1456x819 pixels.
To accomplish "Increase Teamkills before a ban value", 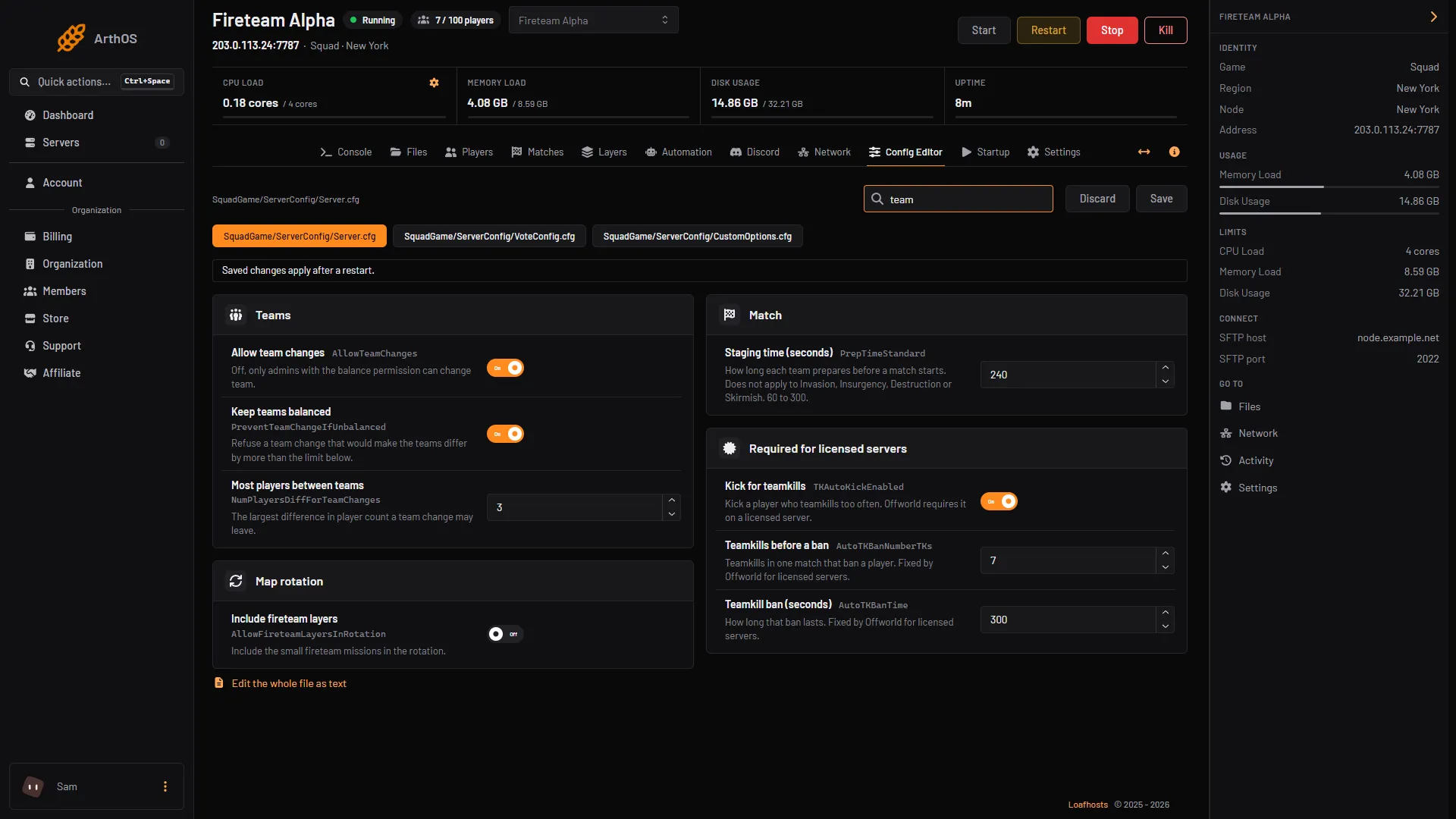I will 1165,554.
